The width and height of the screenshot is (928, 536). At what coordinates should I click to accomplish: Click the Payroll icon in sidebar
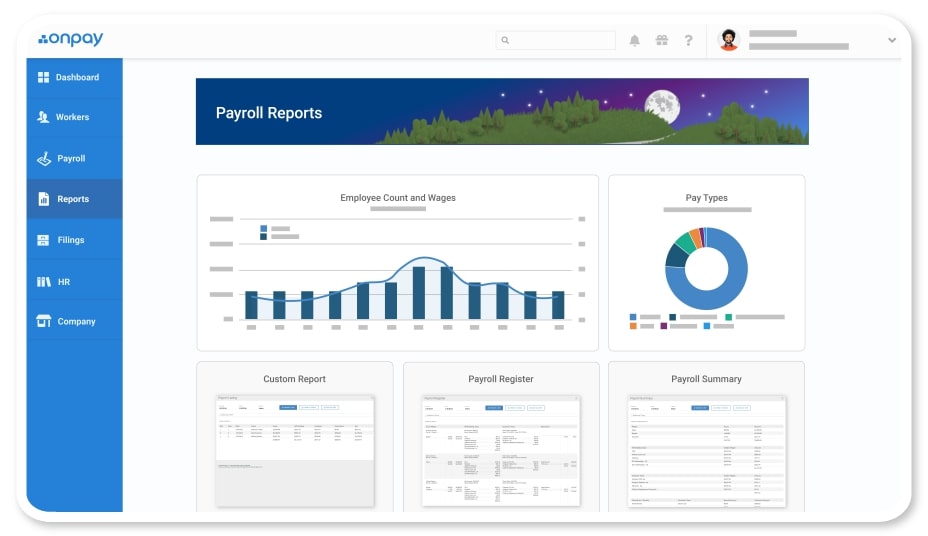click(43, 158)
